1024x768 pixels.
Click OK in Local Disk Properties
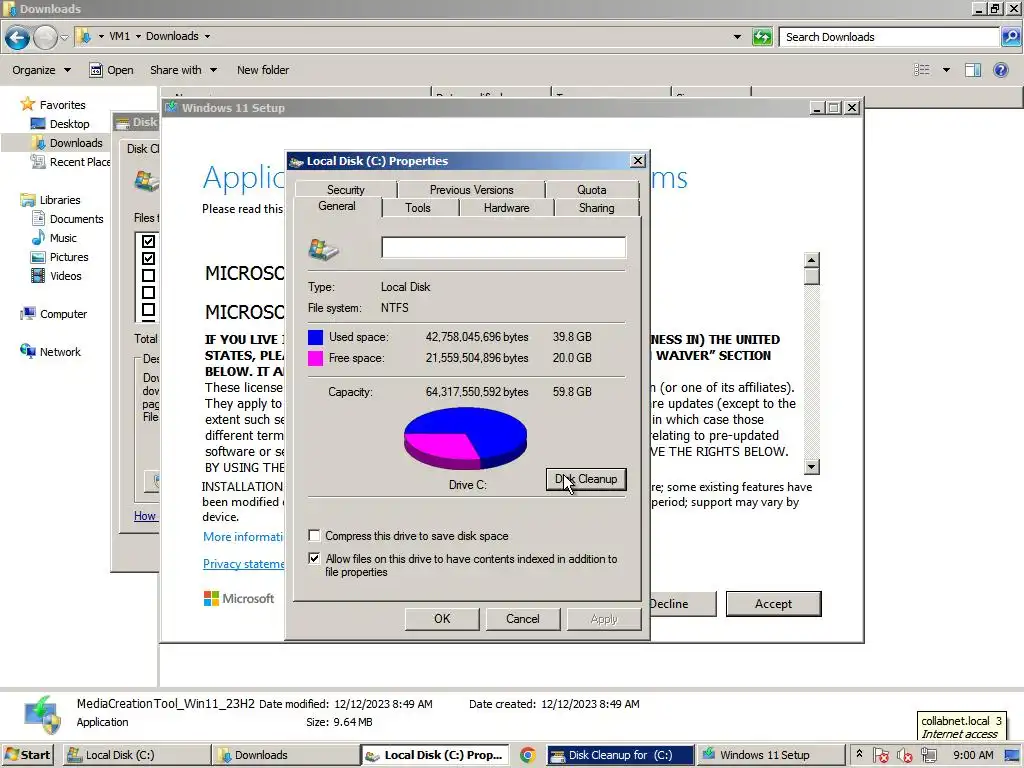pyautogui.click(x=442, y=618)
